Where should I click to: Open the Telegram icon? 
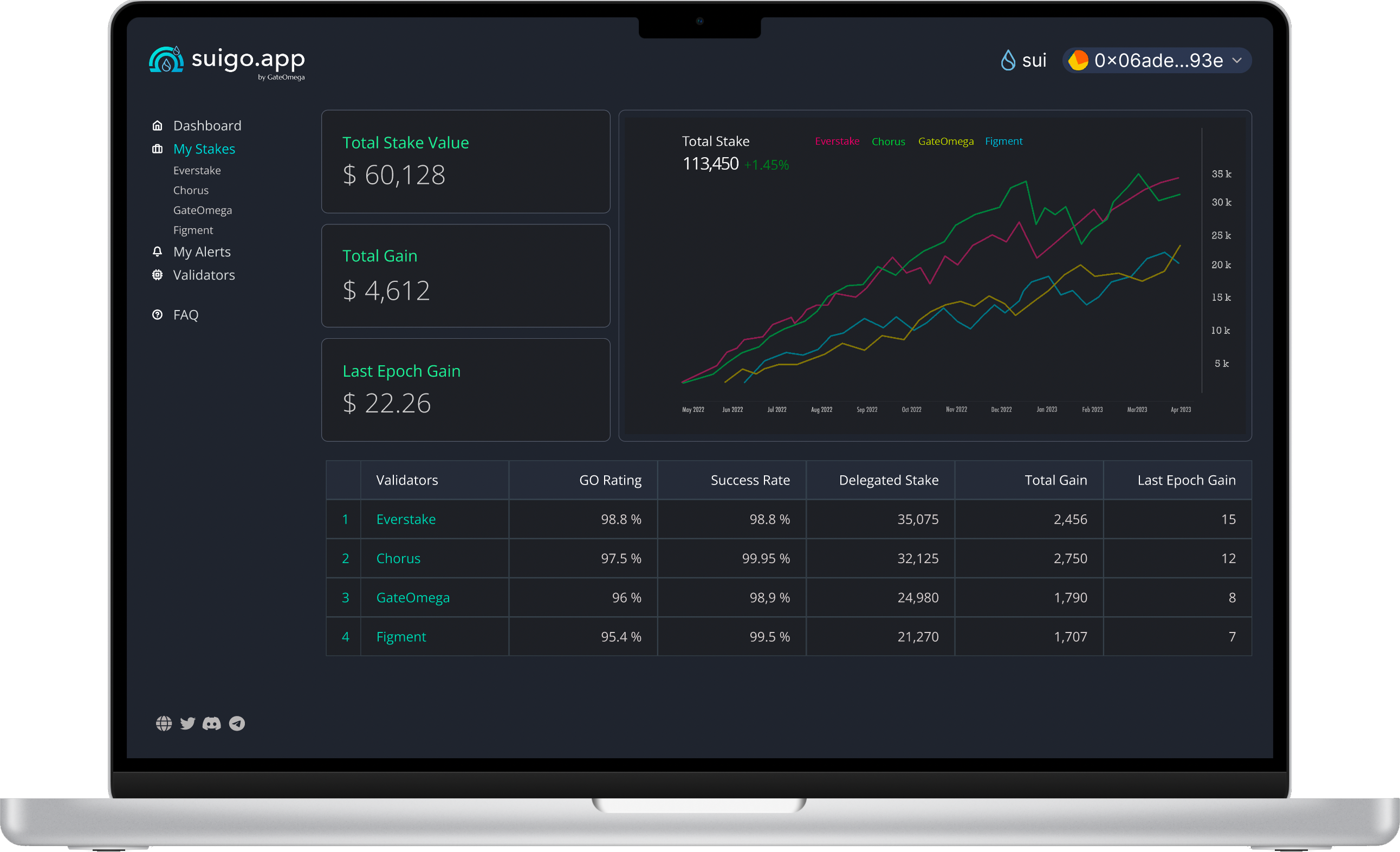(x=237, y=723)
